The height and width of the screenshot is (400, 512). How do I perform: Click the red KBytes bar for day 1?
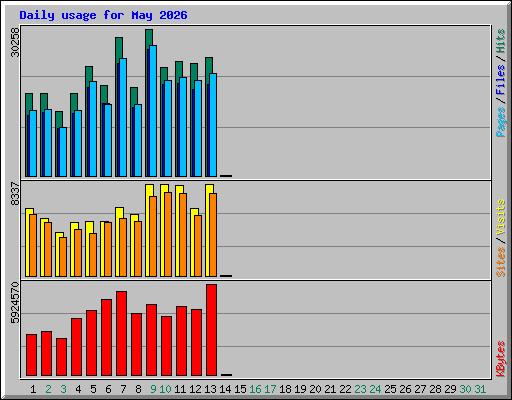coord(31,355)
